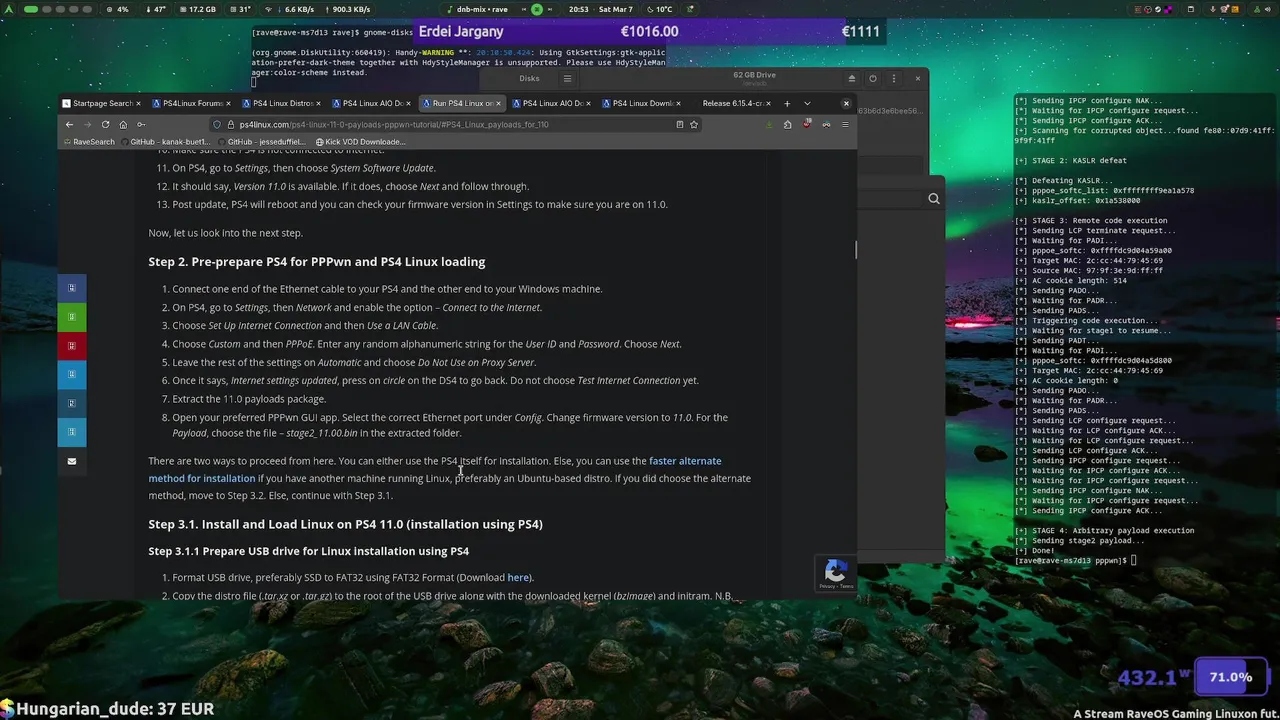Click the red share sidebar button
Image resolution: width=1280 pixels, height=720 pixels.
pos(71,346)
